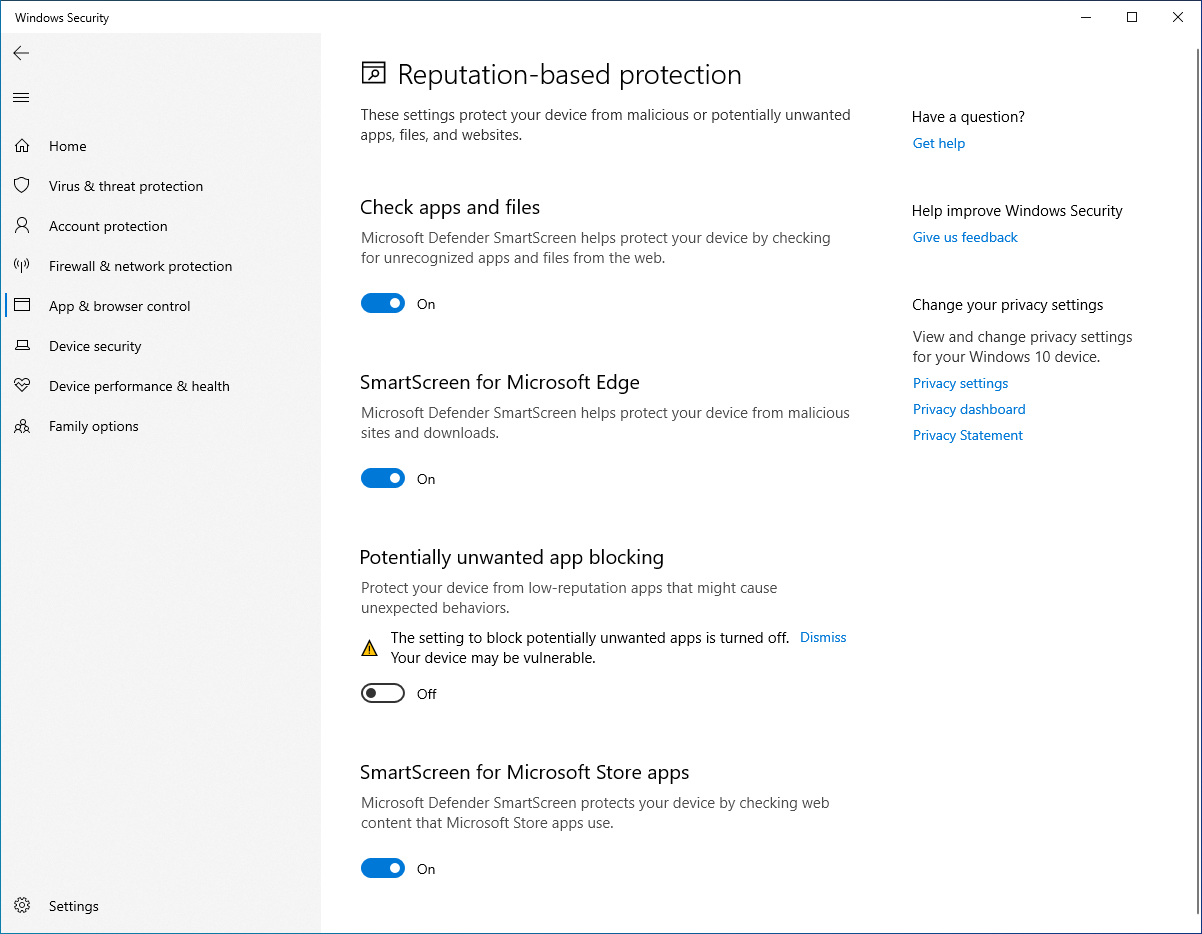1202x934 pixels.
Task: Click the Get help link
Action: (x=939, y=143)
